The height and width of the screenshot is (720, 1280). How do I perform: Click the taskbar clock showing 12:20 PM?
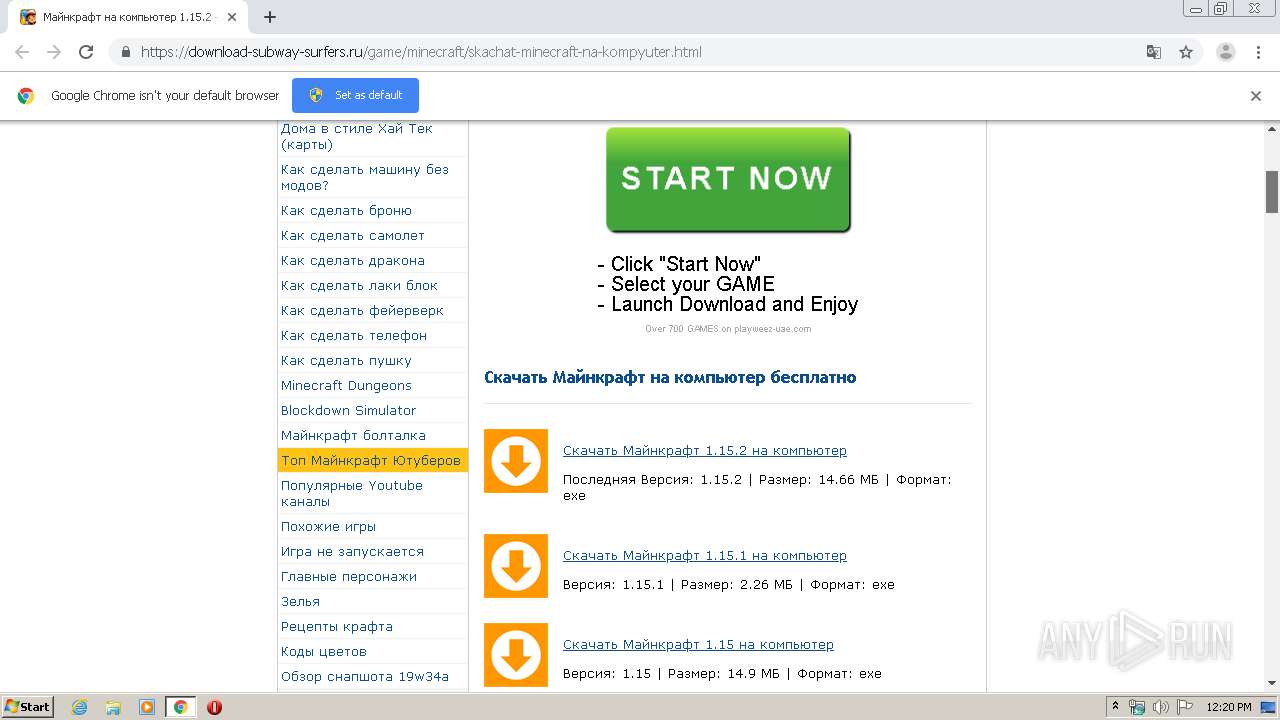click(x=1229, y=707)
